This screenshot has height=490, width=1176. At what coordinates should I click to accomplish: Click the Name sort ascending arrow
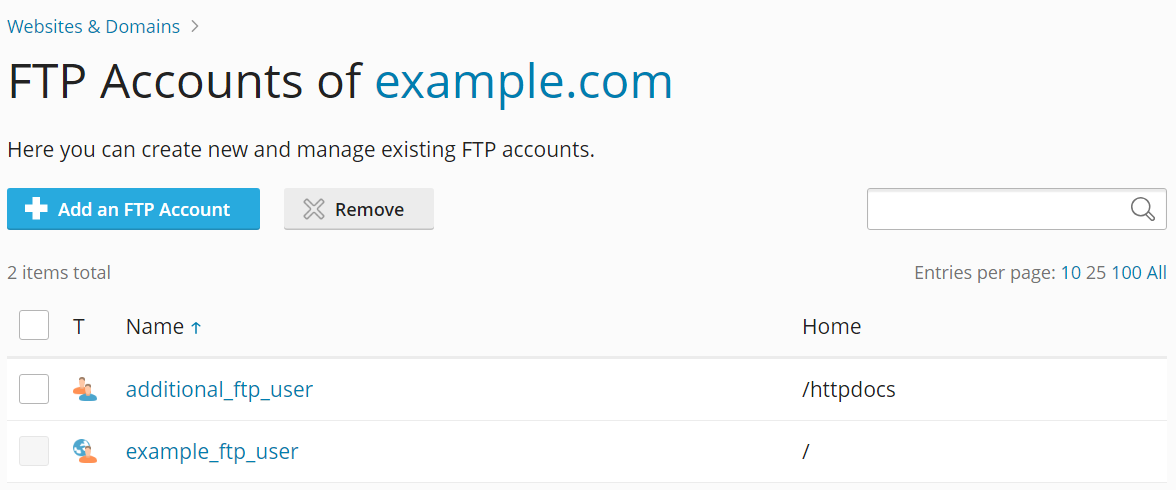pyautogui.click(x=196, y=327)
